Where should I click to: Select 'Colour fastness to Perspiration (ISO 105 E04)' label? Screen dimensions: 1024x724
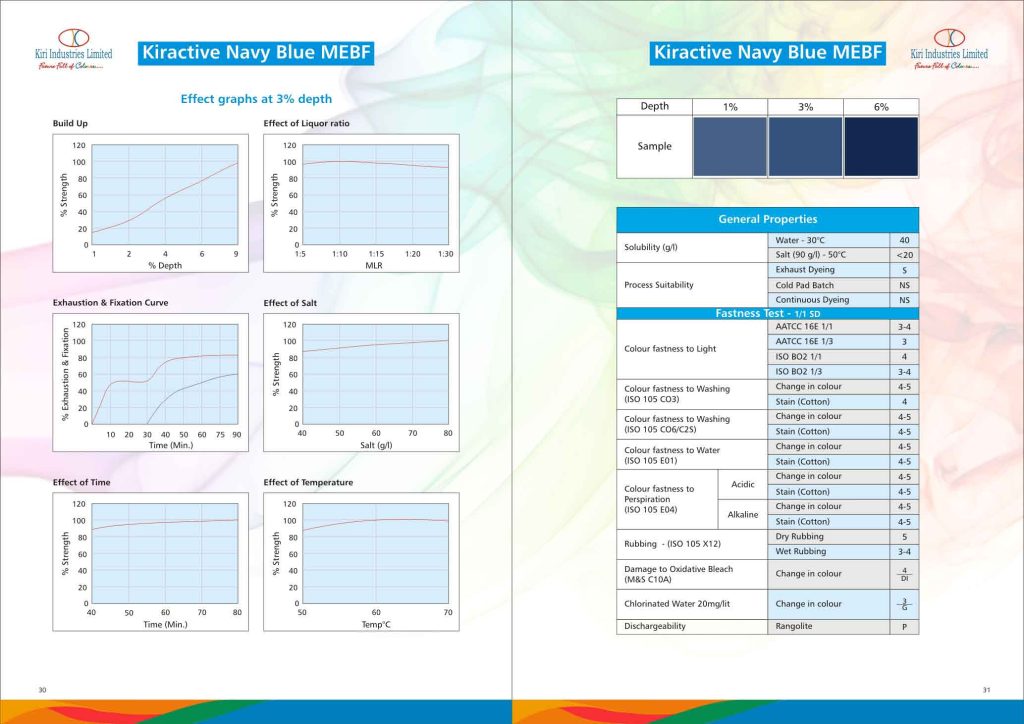[667, 499]
